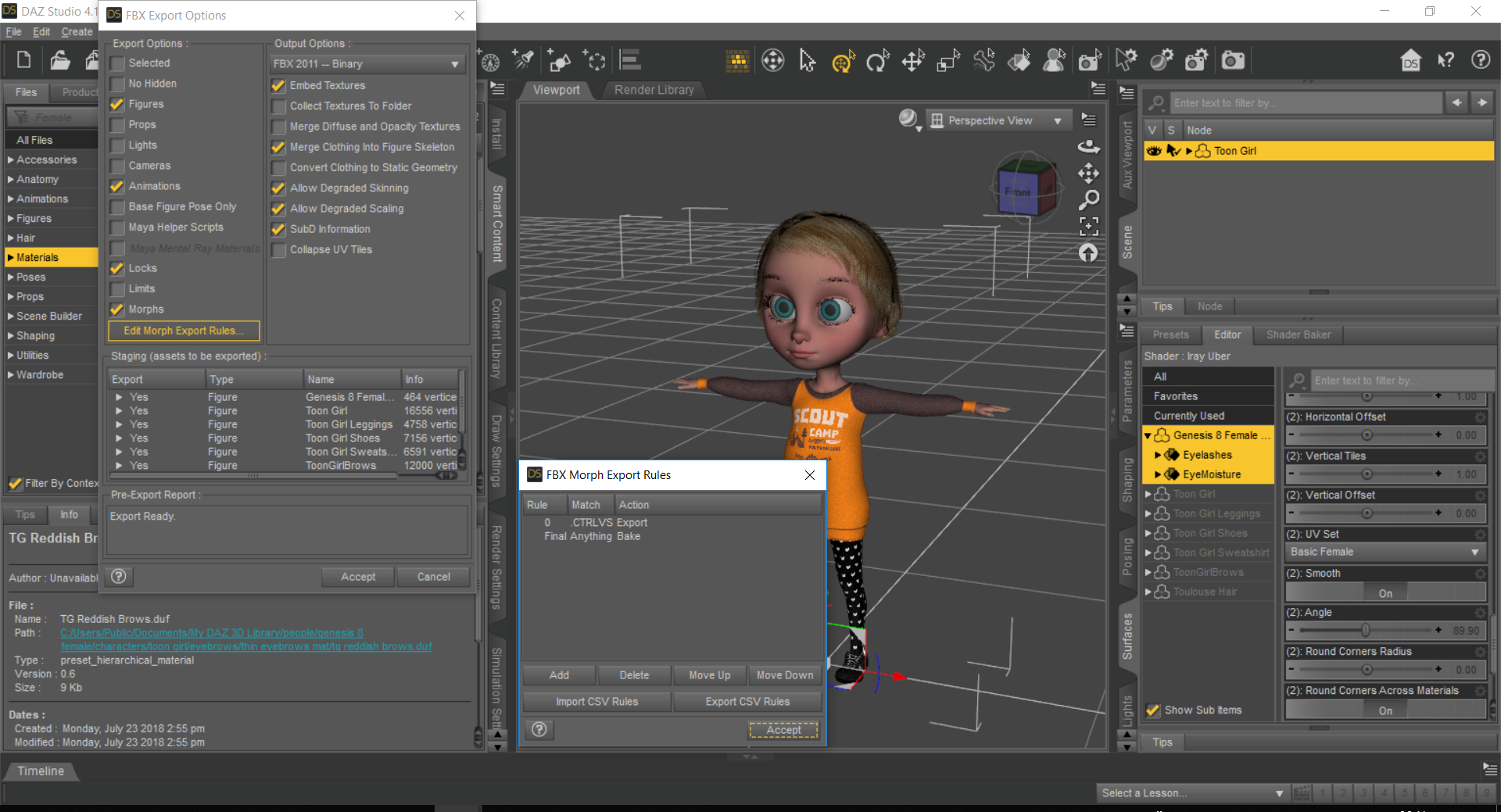The width and height of the screenshot is (1501, 812).
Task: Click the Render camera icon
Action: click(x=1233, y=60)
